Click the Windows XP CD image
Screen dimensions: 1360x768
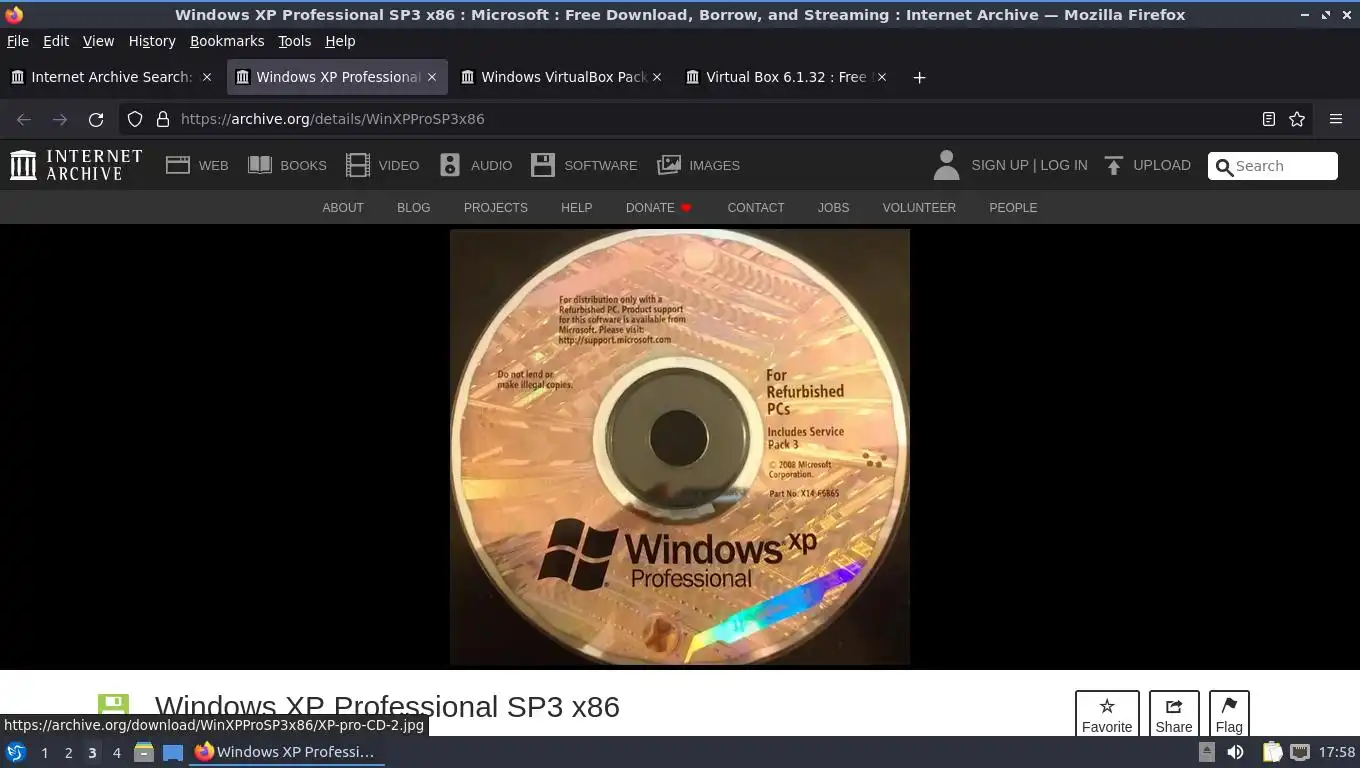coord(680,447)
